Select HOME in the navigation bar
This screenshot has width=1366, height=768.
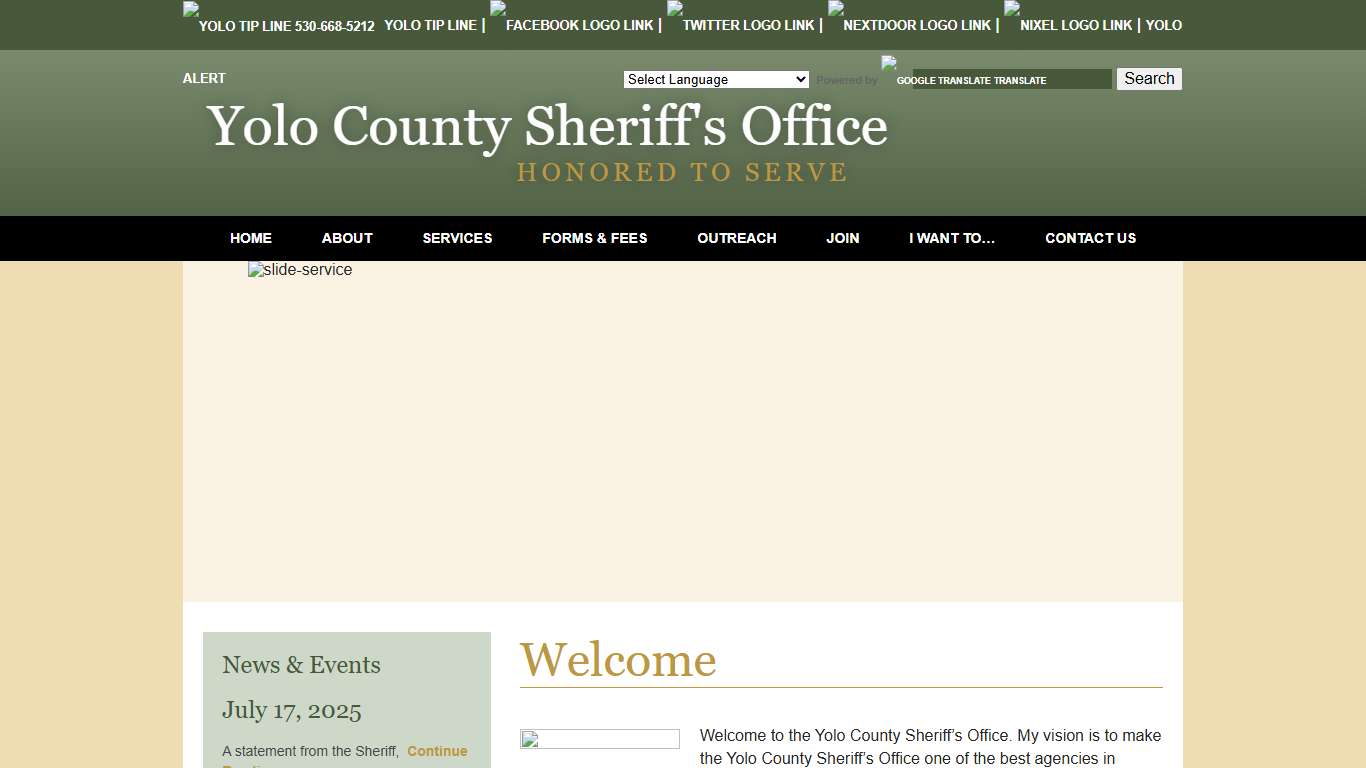(250, 238)
